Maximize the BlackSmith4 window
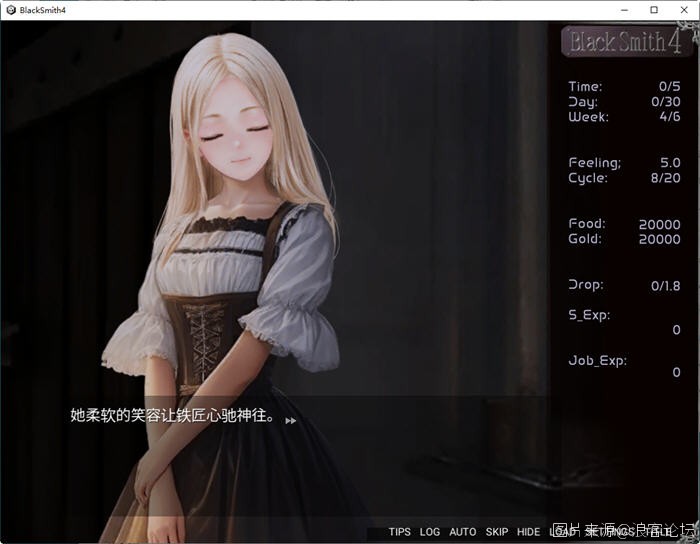The width and height of the screenshot is (700, 544). [654, 9]
